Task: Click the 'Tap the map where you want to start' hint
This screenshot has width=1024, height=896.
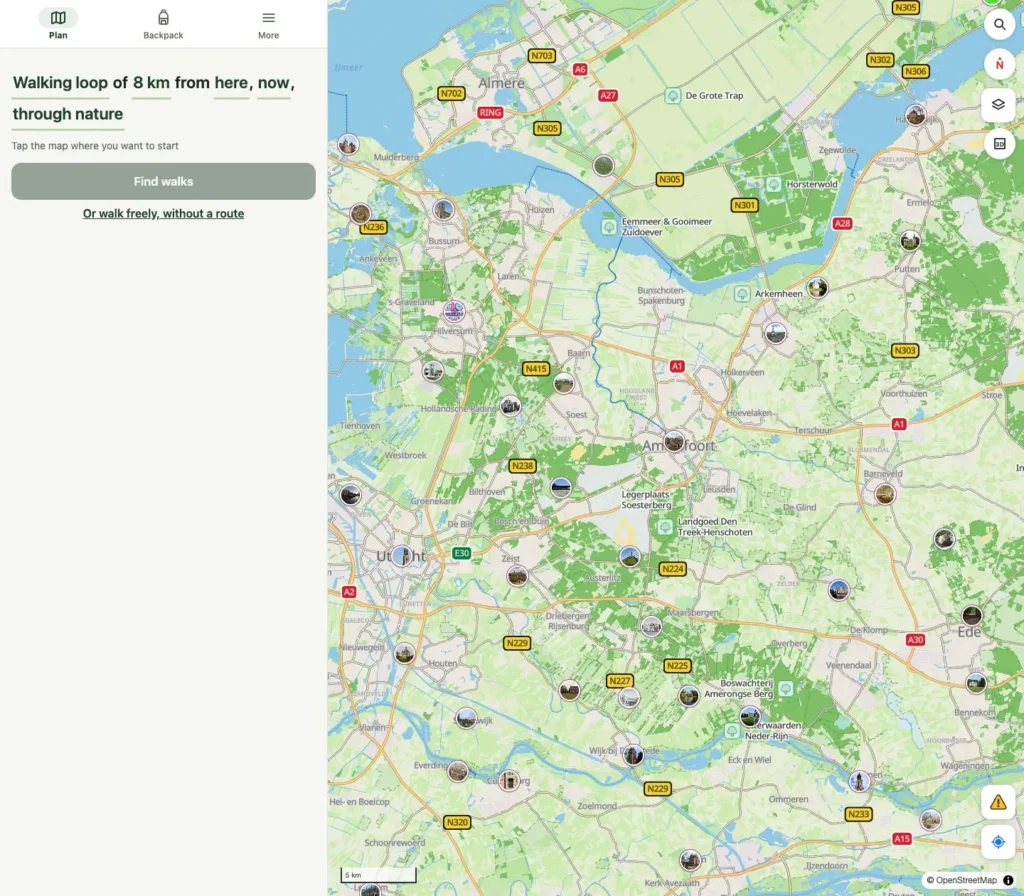Action: [x=95, y=146]
